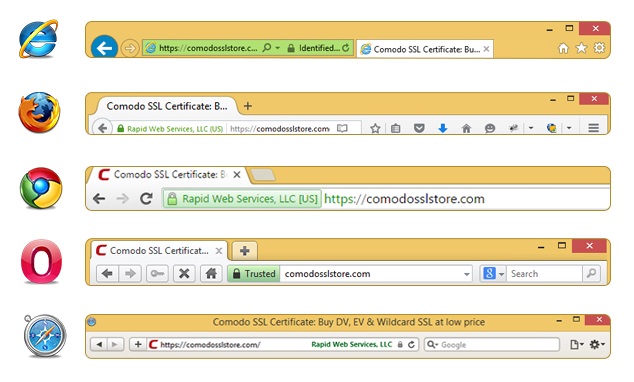Click Rapid Web Services, LLC (US) in Firefox
The image size is (634, 382).
170,129
